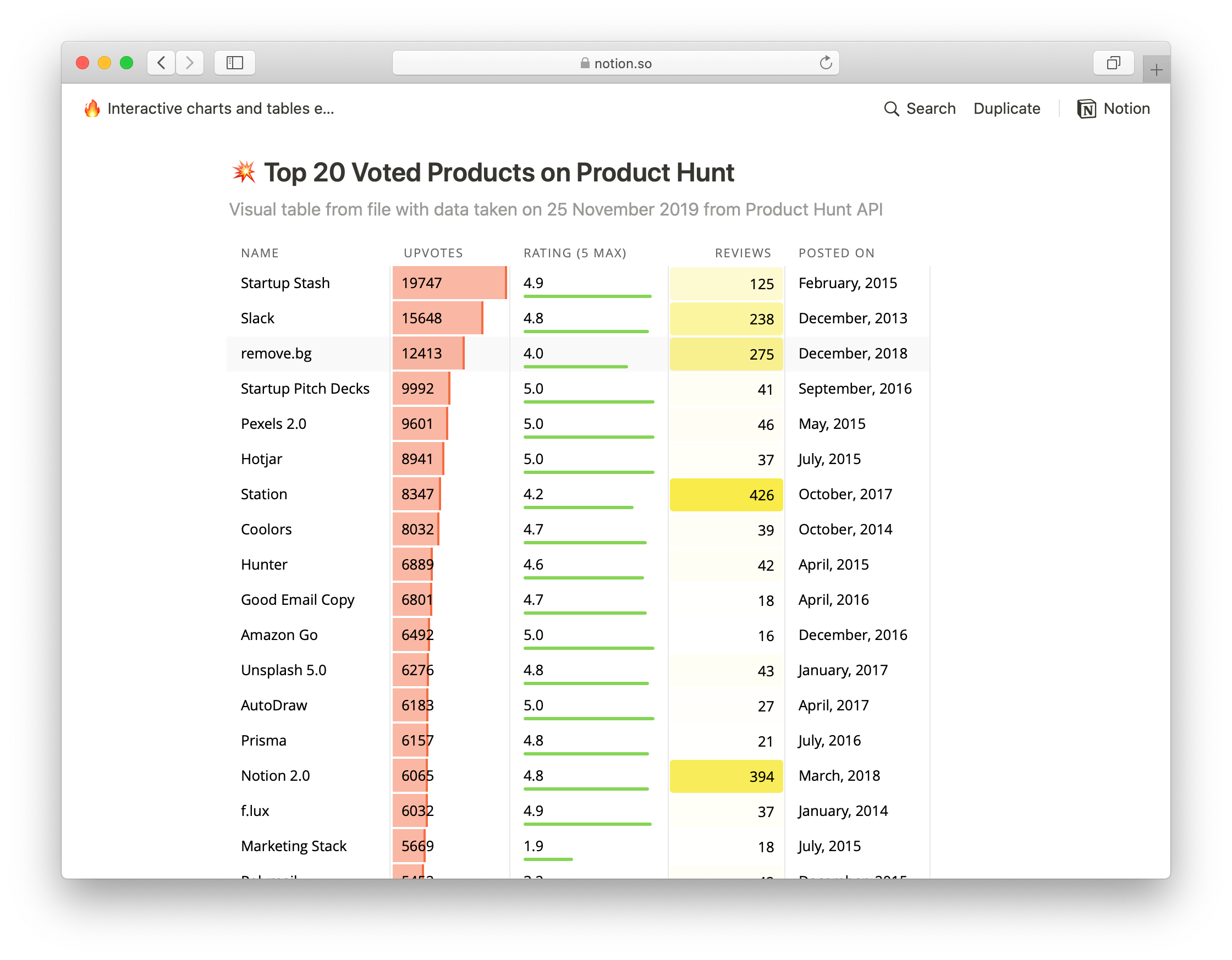Open the Interactive charts page breadcrumb

[x=220, y=109]
